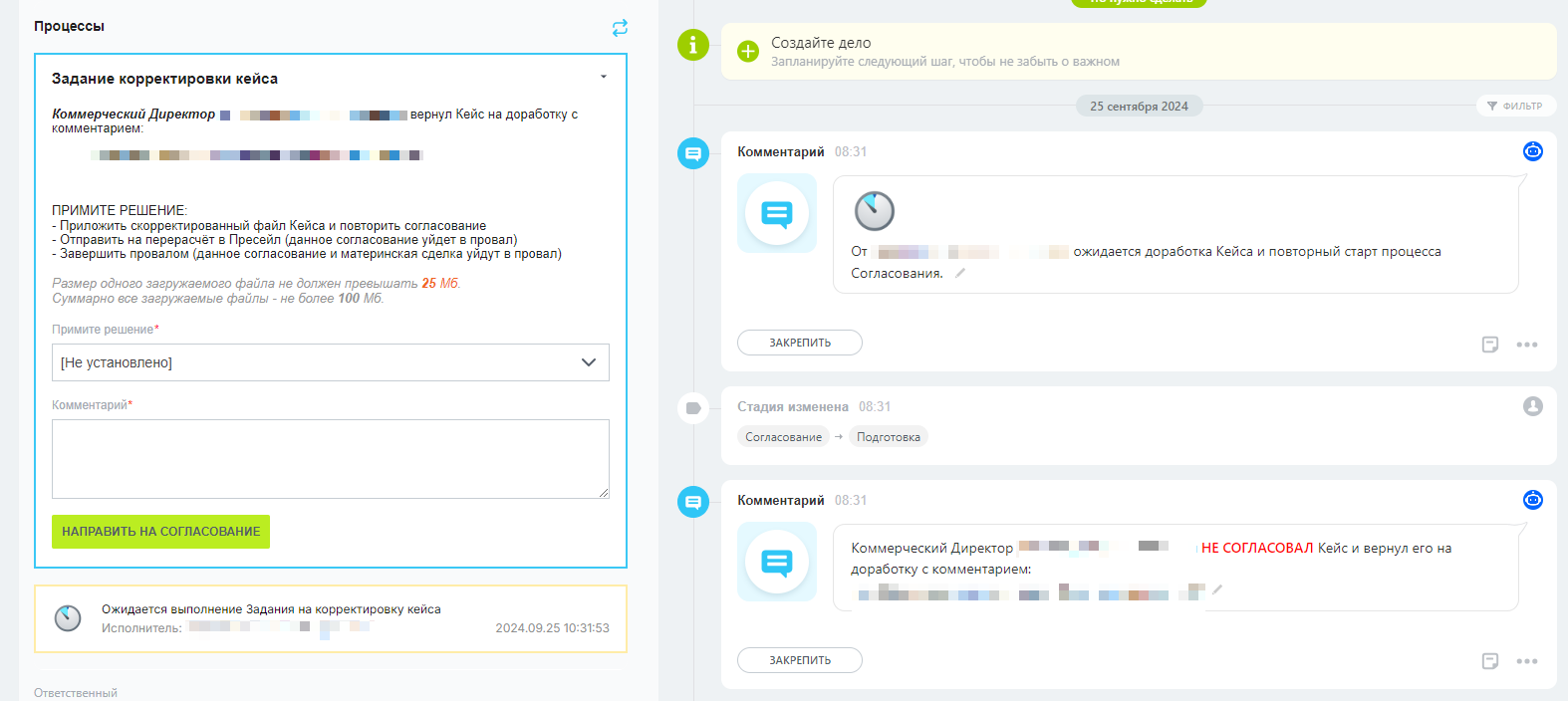Open the 'Создайте дело' planning field

[x=1139, y=52]
